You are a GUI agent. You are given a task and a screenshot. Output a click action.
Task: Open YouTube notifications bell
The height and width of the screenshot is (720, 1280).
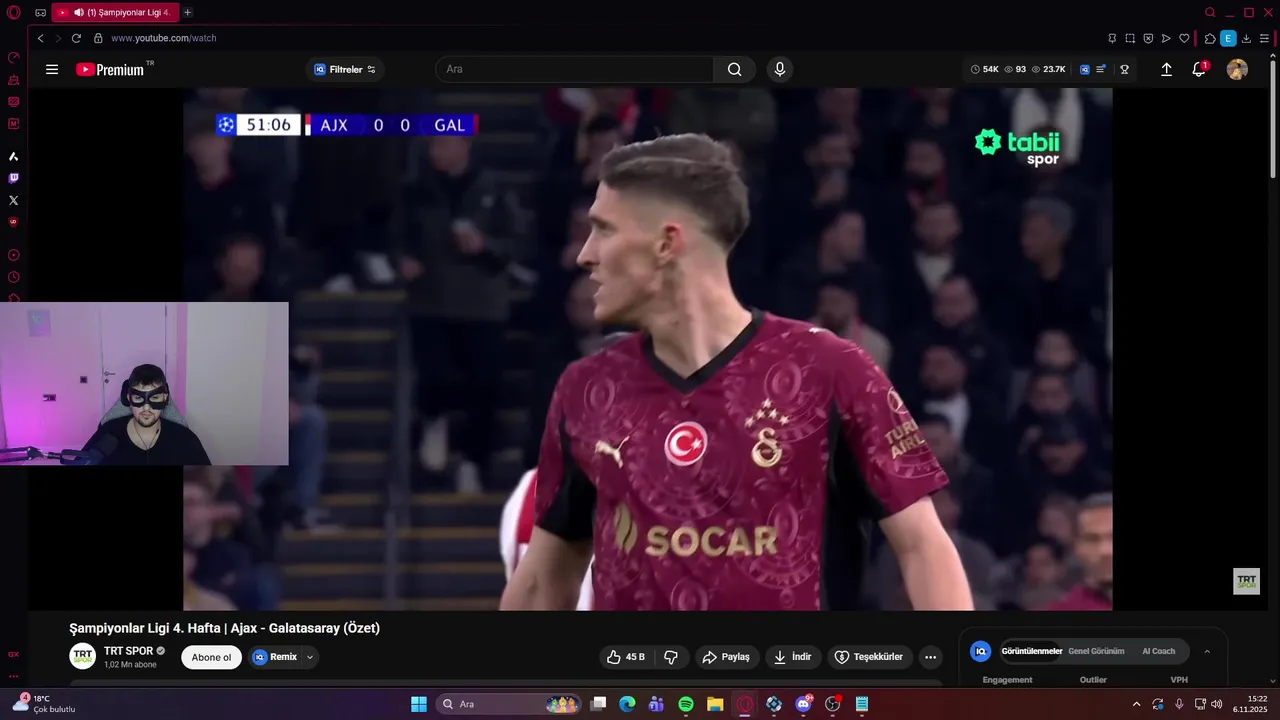tap(1199, 69)
